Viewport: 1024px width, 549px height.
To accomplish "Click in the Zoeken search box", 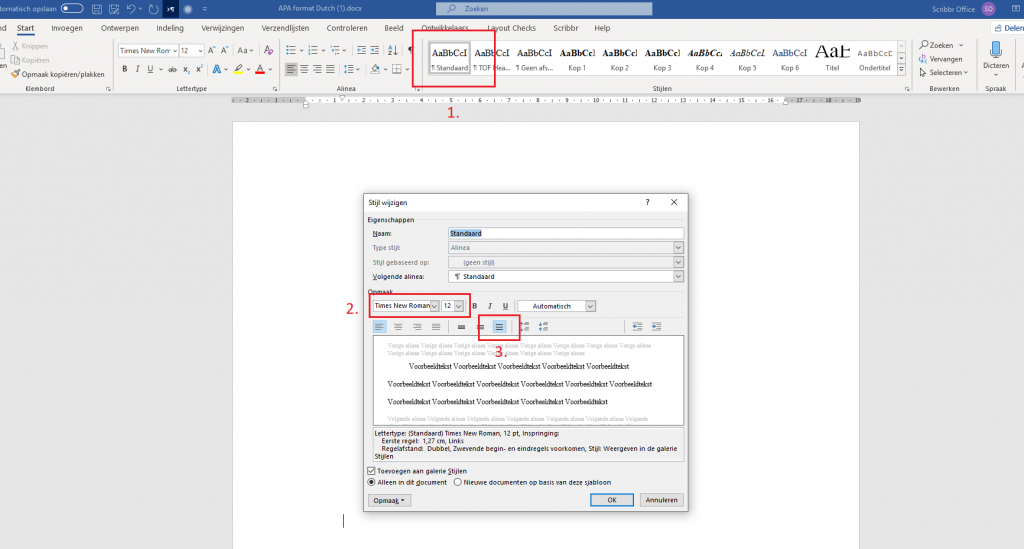I will click(544, 8).
